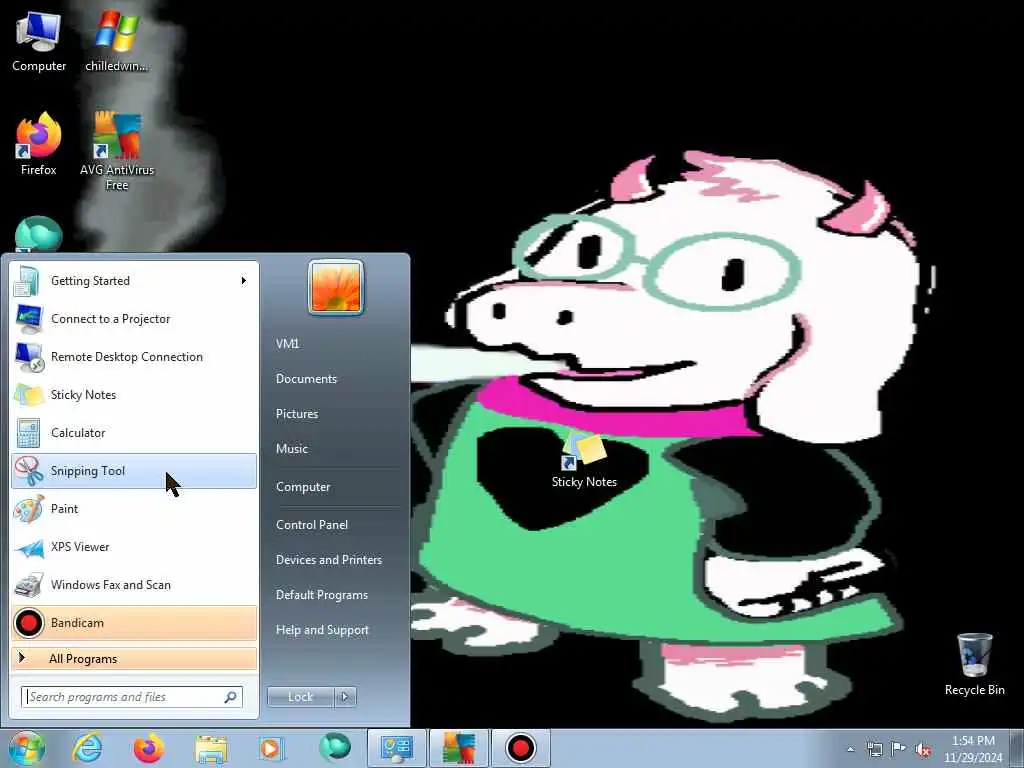Viewport: 1024px width, 768px height.
Task: Open the clock showing 1:54 PM
Action: [x=973, y=749]
